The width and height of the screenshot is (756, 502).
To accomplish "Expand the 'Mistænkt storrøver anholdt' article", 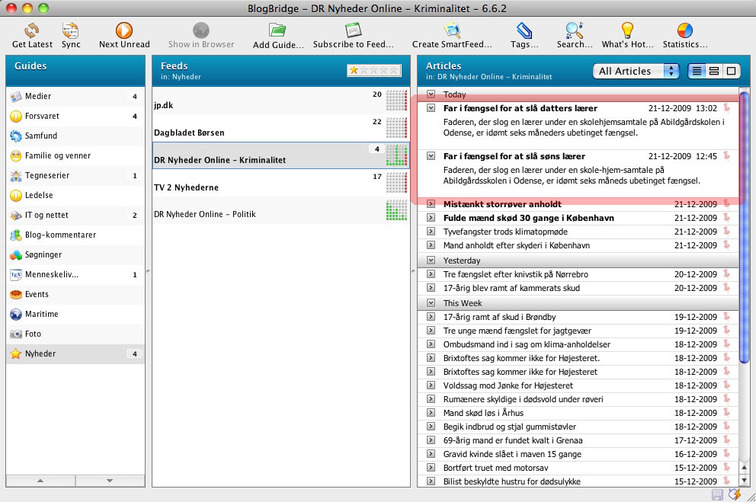I will pos(431,204).
